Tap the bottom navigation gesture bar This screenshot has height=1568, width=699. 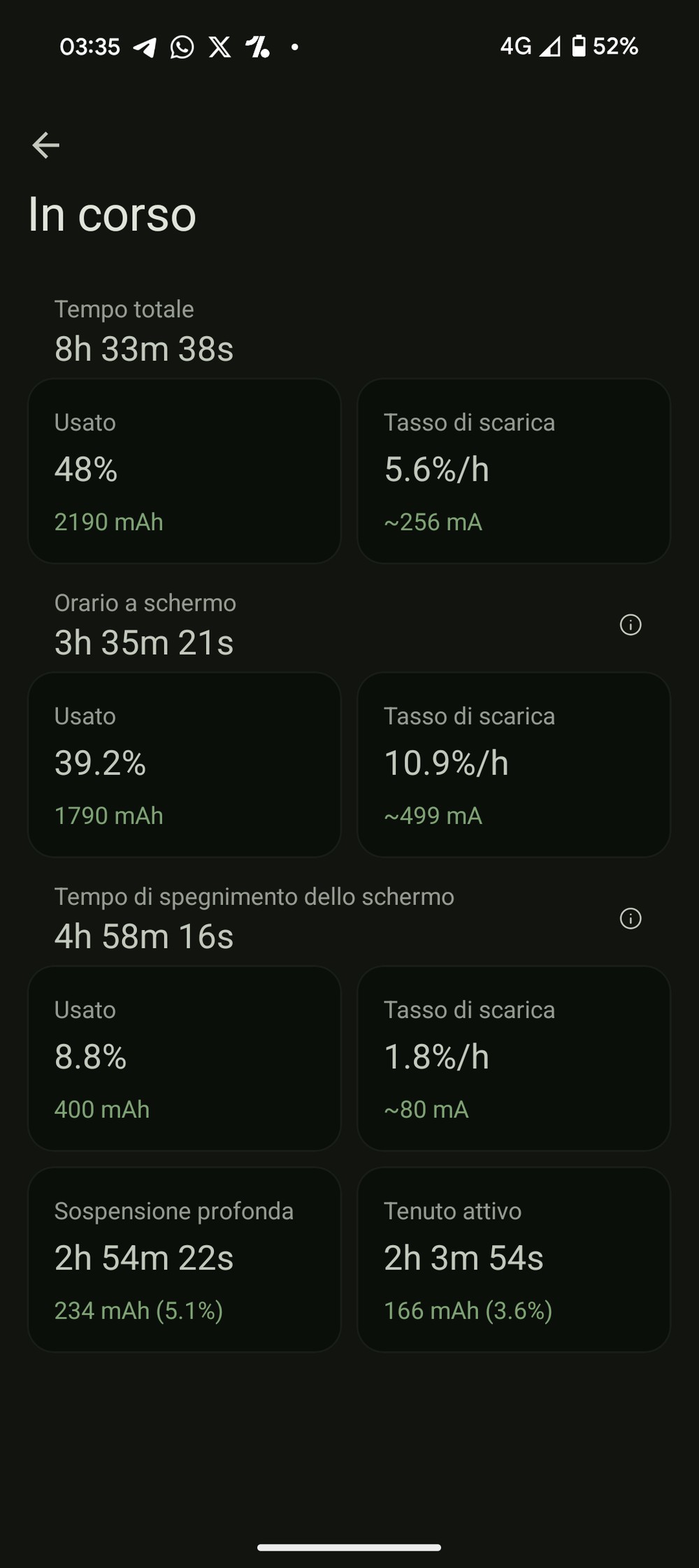pyautogui.click(x=349, y=1547)
